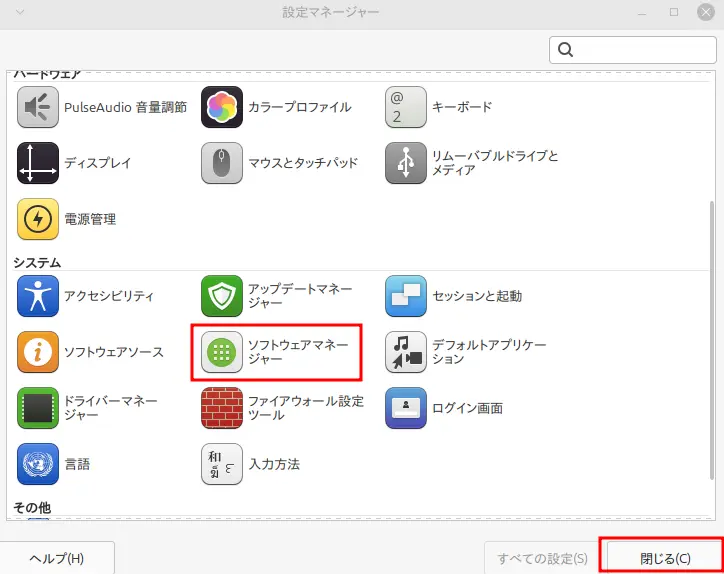Click the search magnifier icon

(566, 49)
